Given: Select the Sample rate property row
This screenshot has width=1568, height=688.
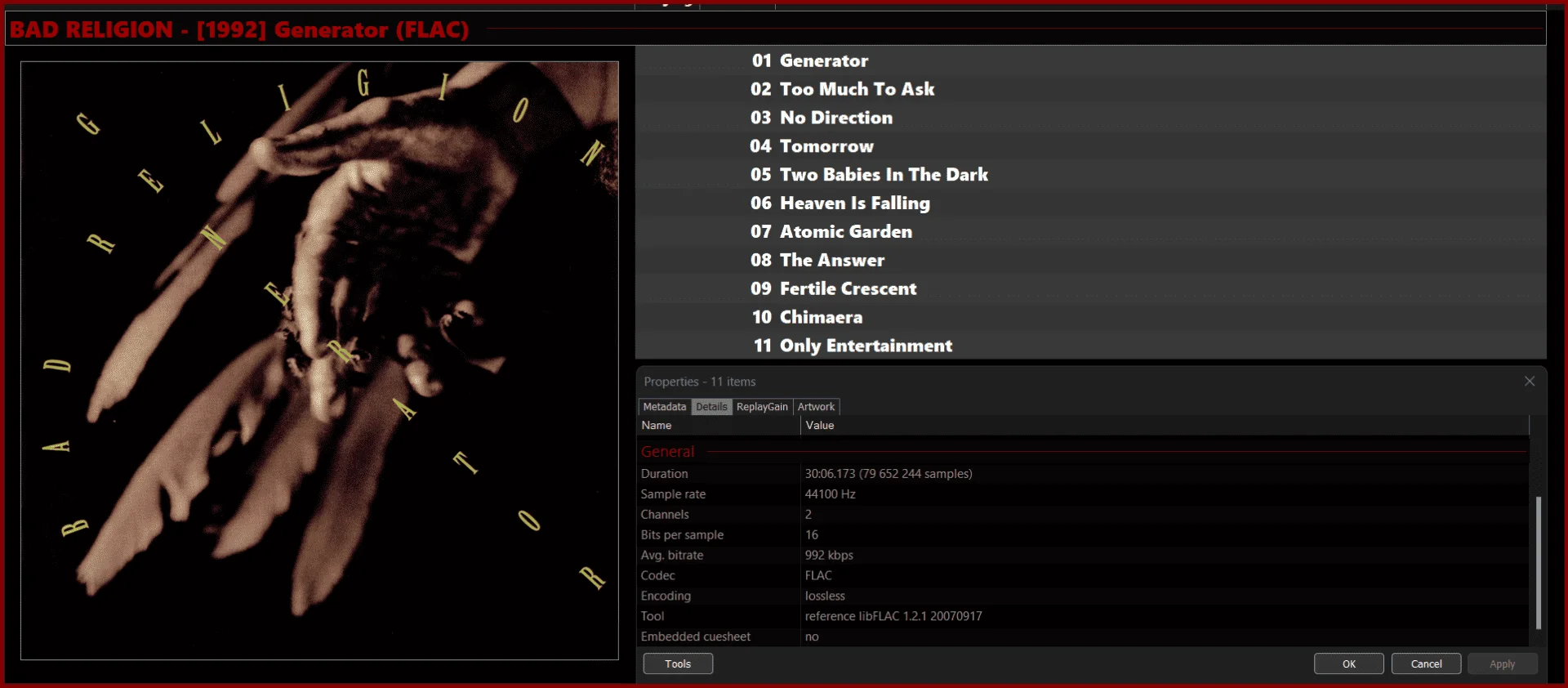Looking at the screenshot, I should point(1083,494).
